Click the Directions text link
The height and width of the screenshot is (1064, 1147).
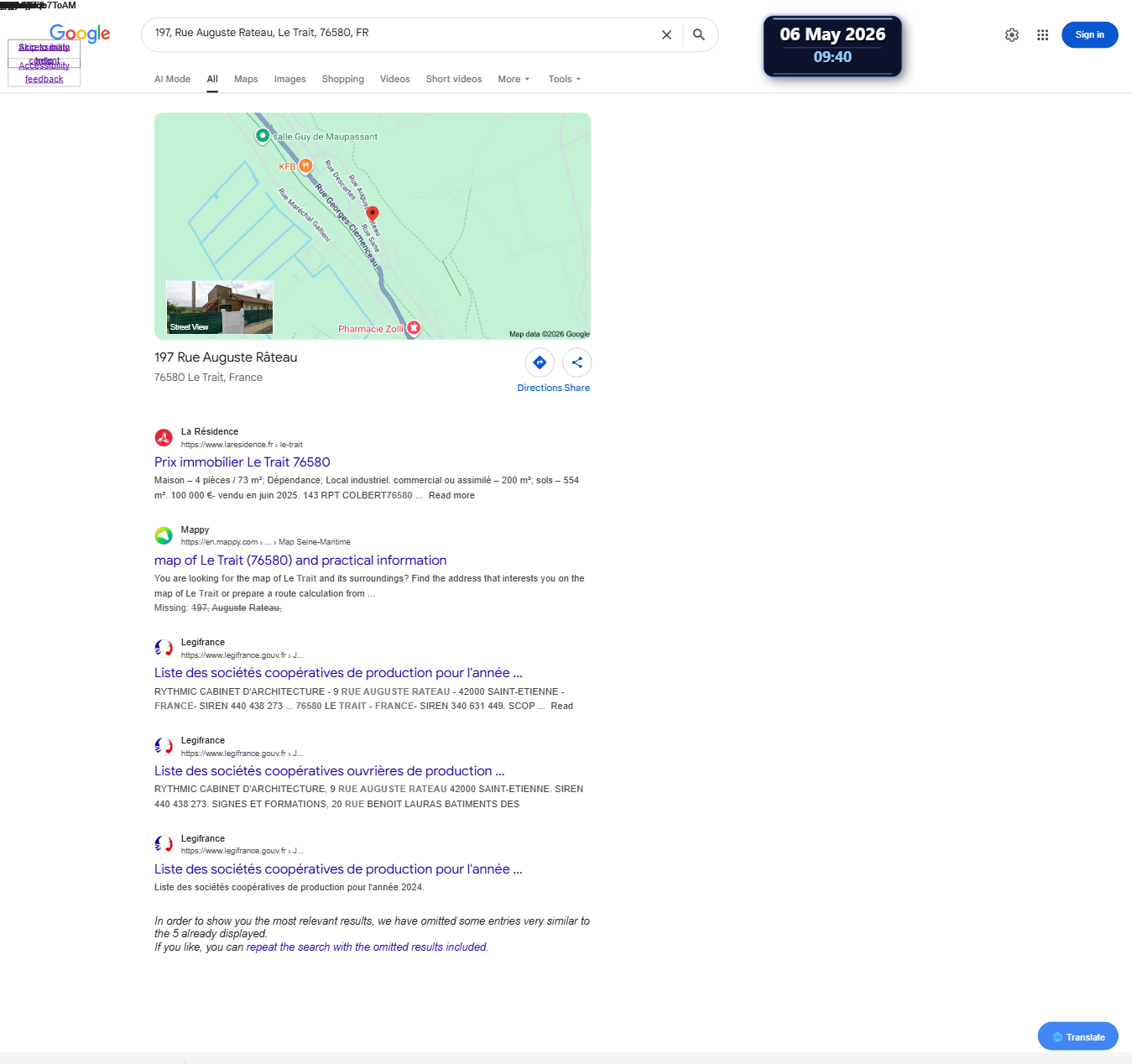coord(540,388)
